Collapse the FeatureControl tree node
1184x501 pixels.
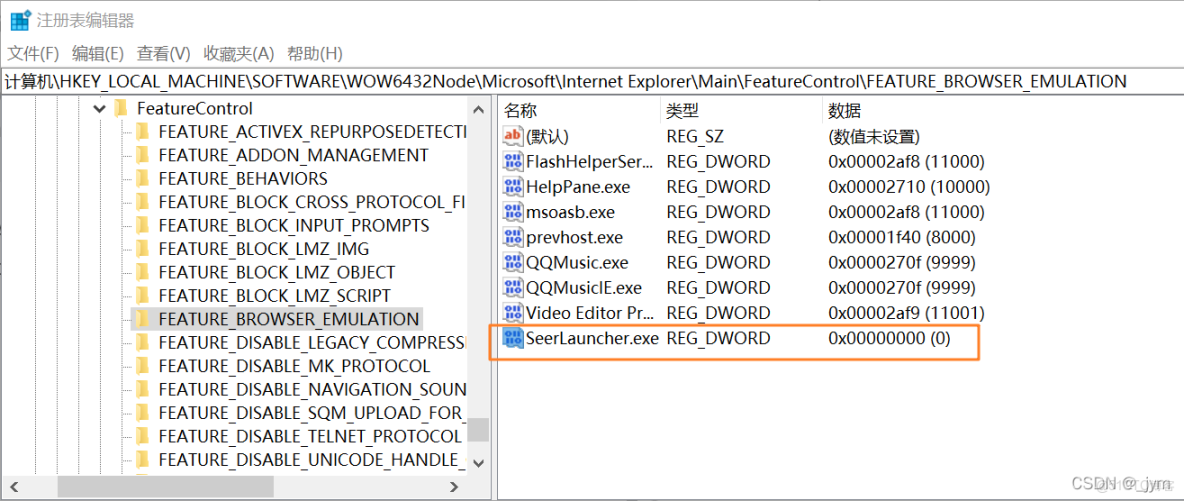(x=99, y=108)
